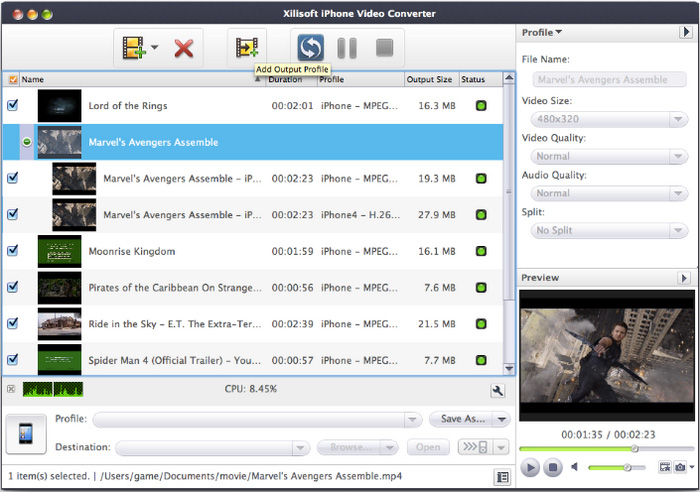Image resolution: width=700 pixels, height=492 pixels.
Task: Open the Split dropdown
Action: point(609,230)
